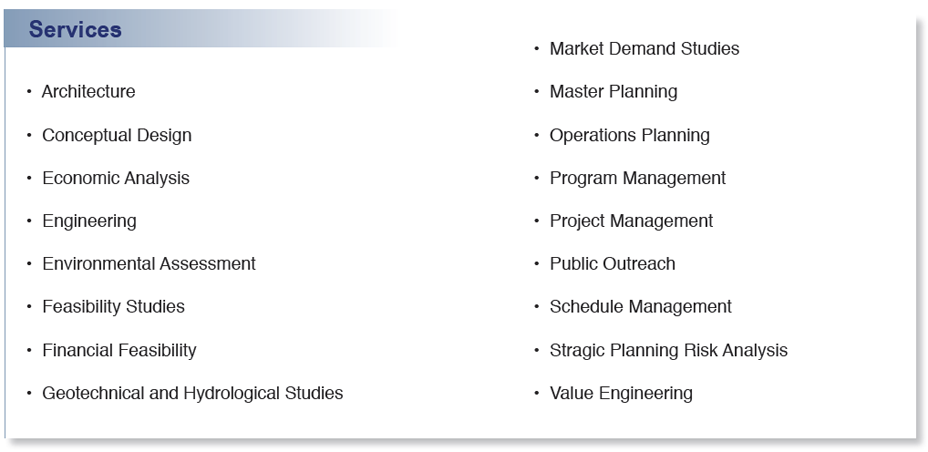Open the Operations Planning service
The height and width of the screenshot is (452, 928).
629,135
